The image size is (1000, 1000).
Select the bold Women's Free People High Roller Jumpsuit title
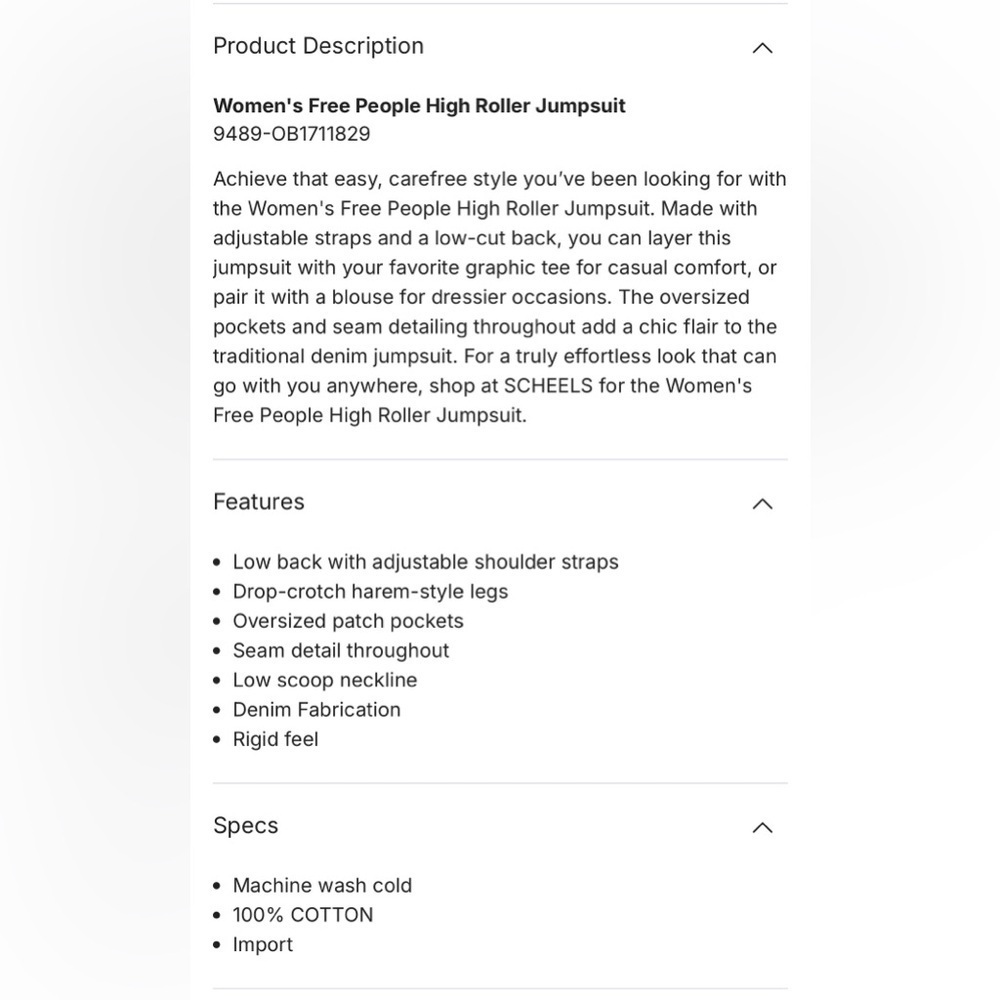pos(419,106)
